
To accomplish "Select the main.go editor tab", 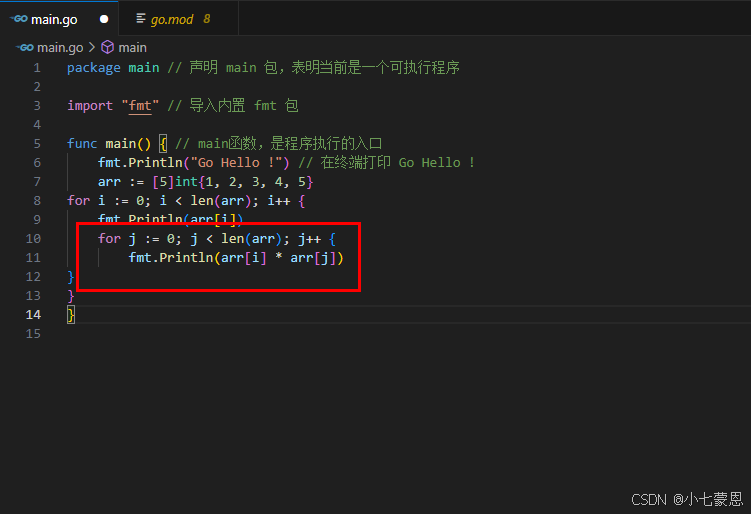I will point(56,19).
